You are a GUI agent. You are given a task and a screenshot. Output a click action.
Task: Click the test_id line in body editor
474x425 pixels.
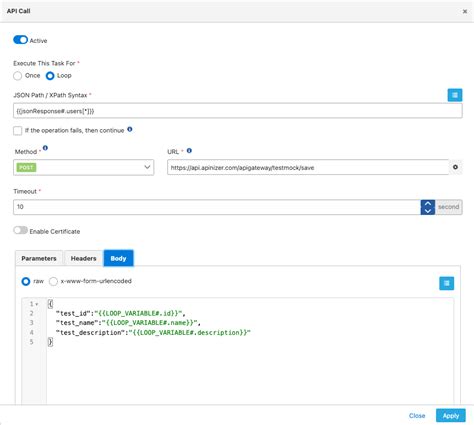(120, 313)
